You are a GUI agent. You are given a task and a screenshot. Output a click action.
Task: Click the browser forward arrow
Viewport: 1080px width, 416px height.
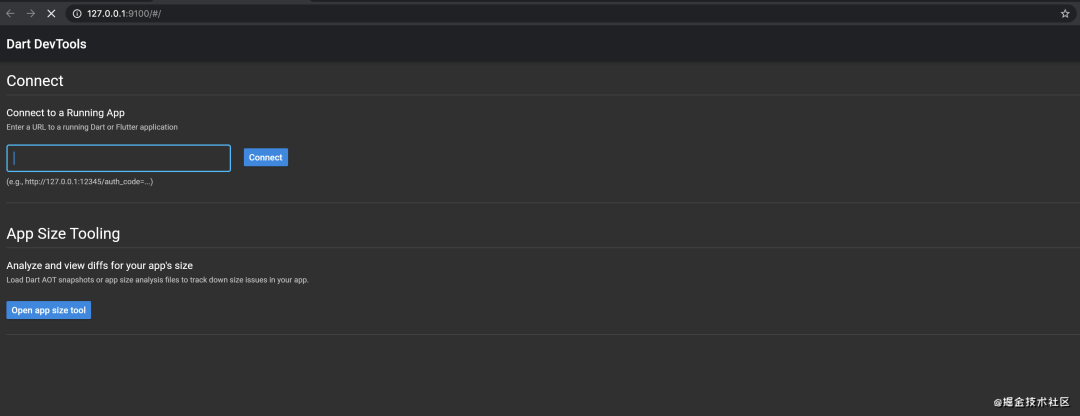click(30, 13)
